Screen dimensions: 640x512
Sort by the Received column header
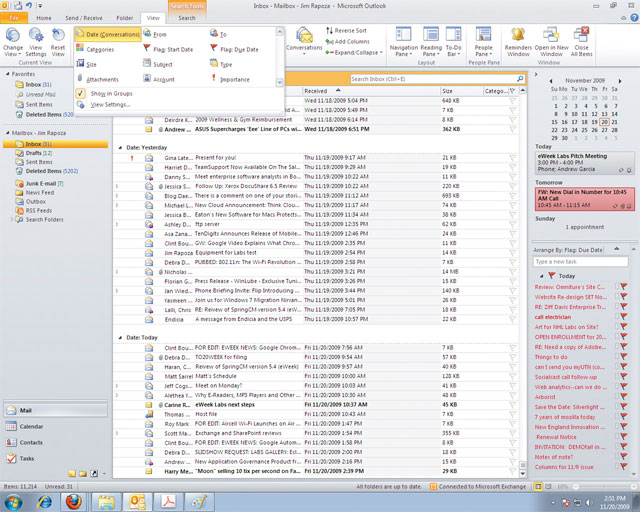[x=371, y=91]
